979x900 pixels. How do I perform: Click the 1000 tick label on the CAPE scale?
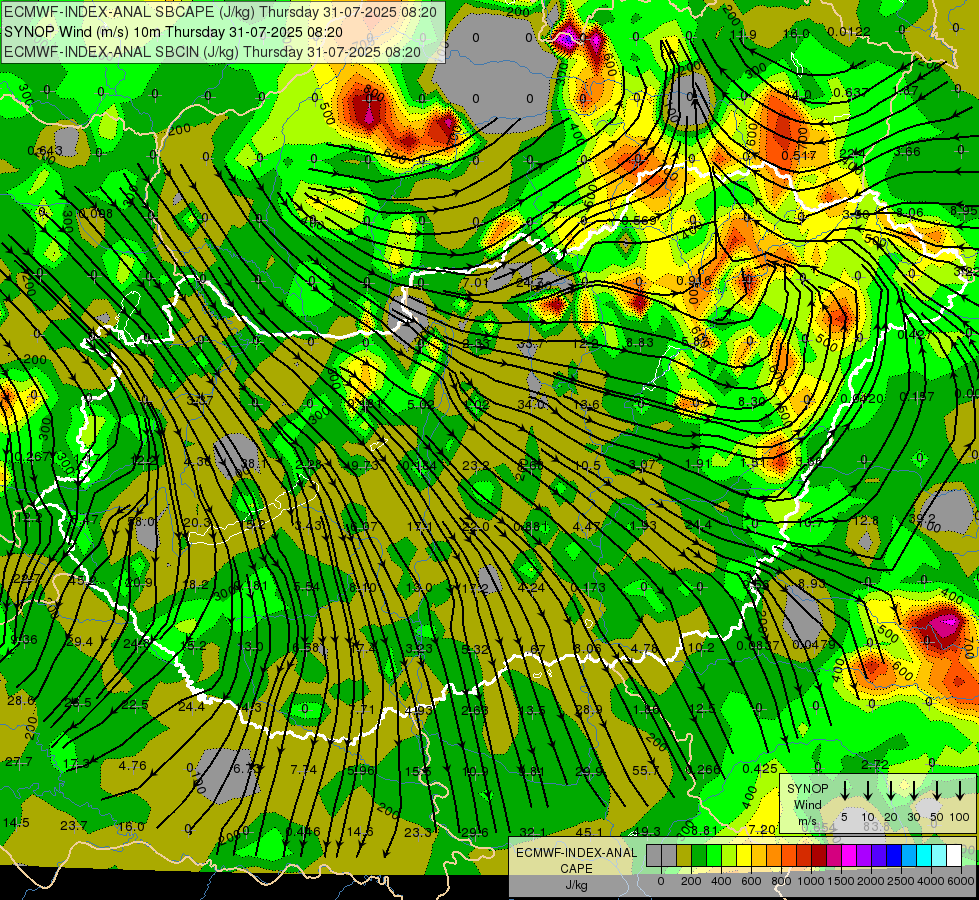coord(811,881)
